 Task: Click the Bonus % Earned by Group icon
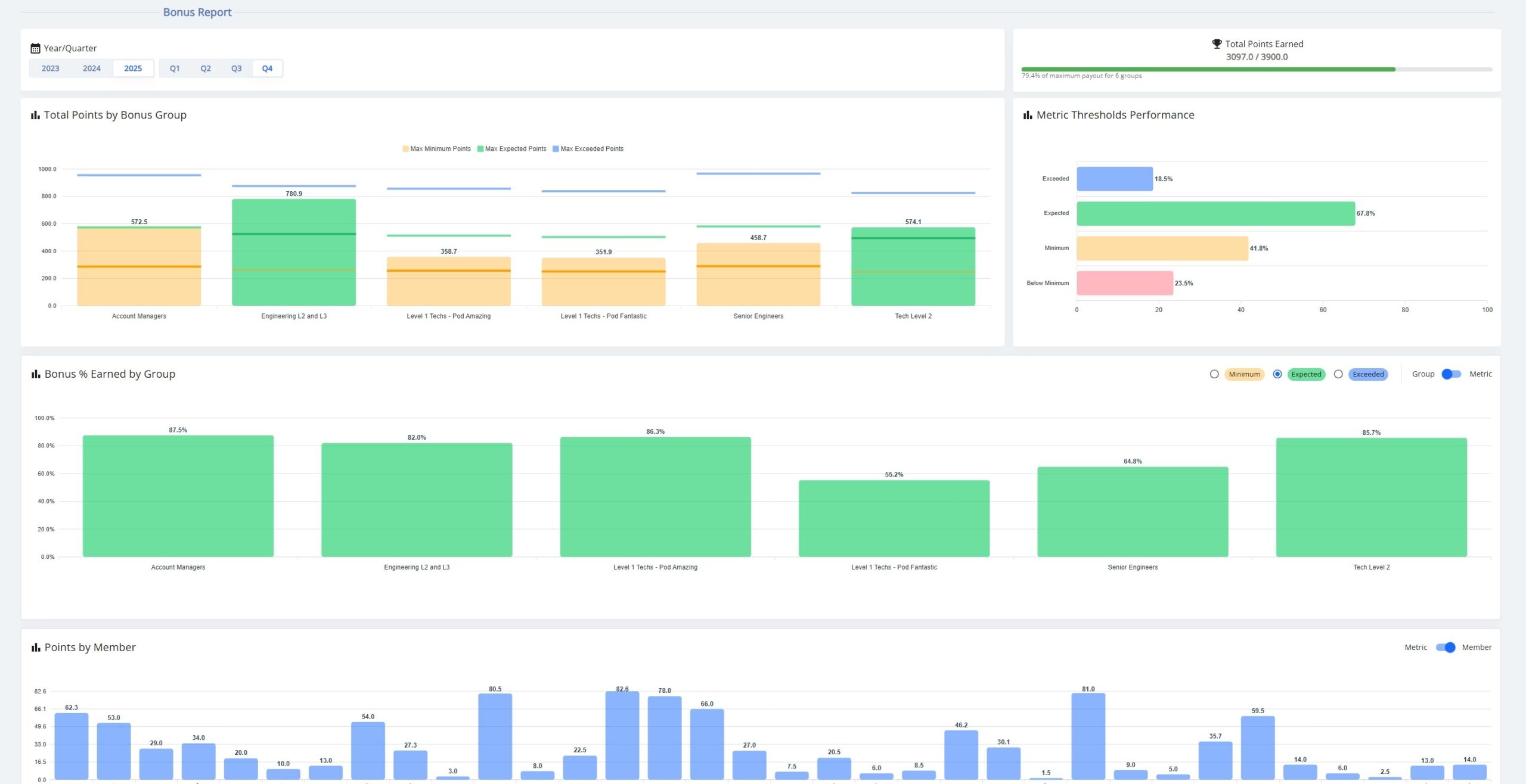coord(36,374)
